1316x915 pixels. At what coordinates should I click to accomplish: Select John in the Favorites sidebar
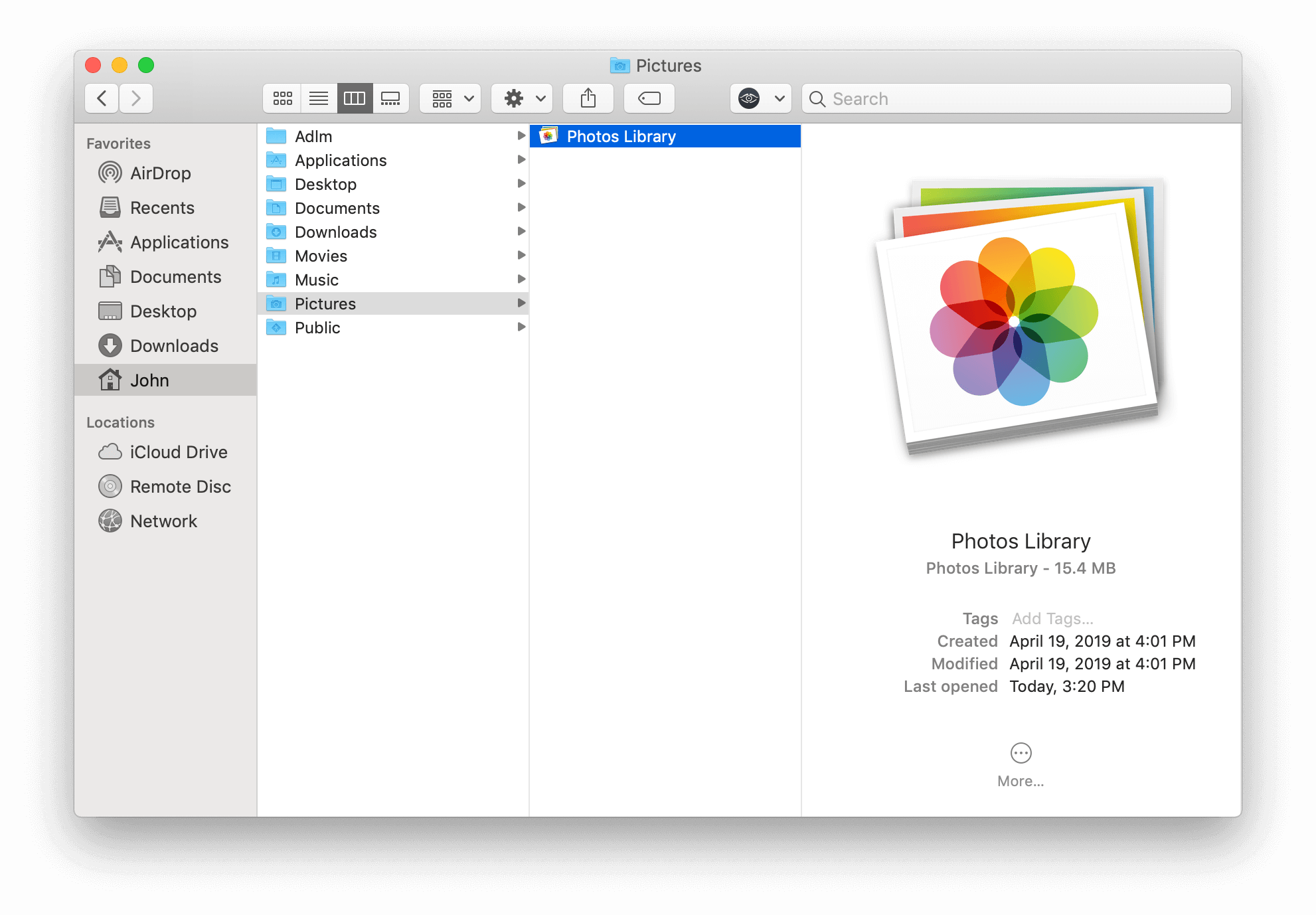pos(152,378)
